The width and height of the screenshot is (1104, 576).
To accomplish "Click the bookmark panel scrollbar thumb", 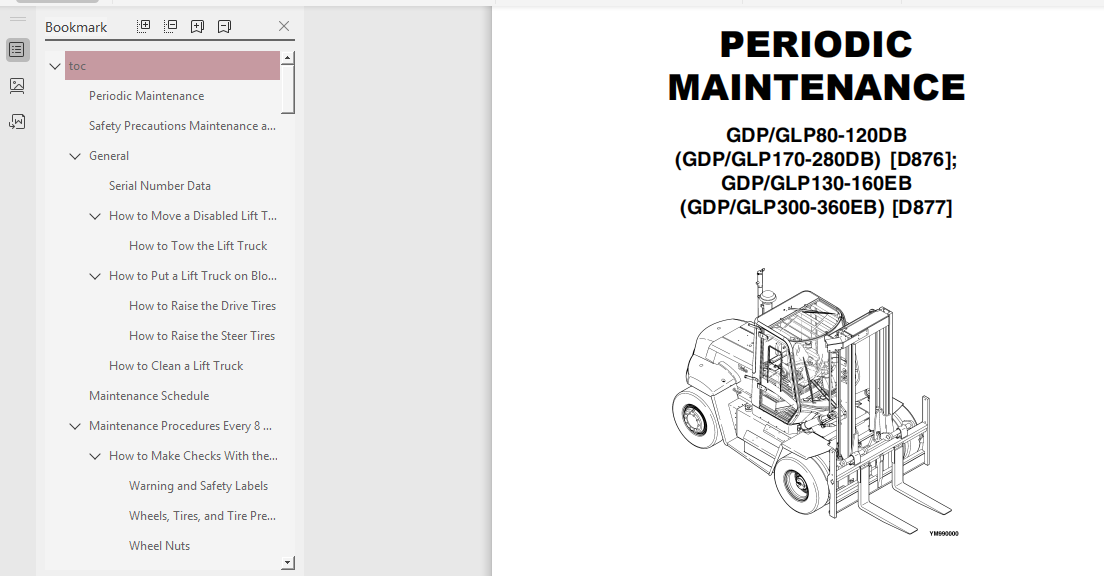I will tap(287, 89).
